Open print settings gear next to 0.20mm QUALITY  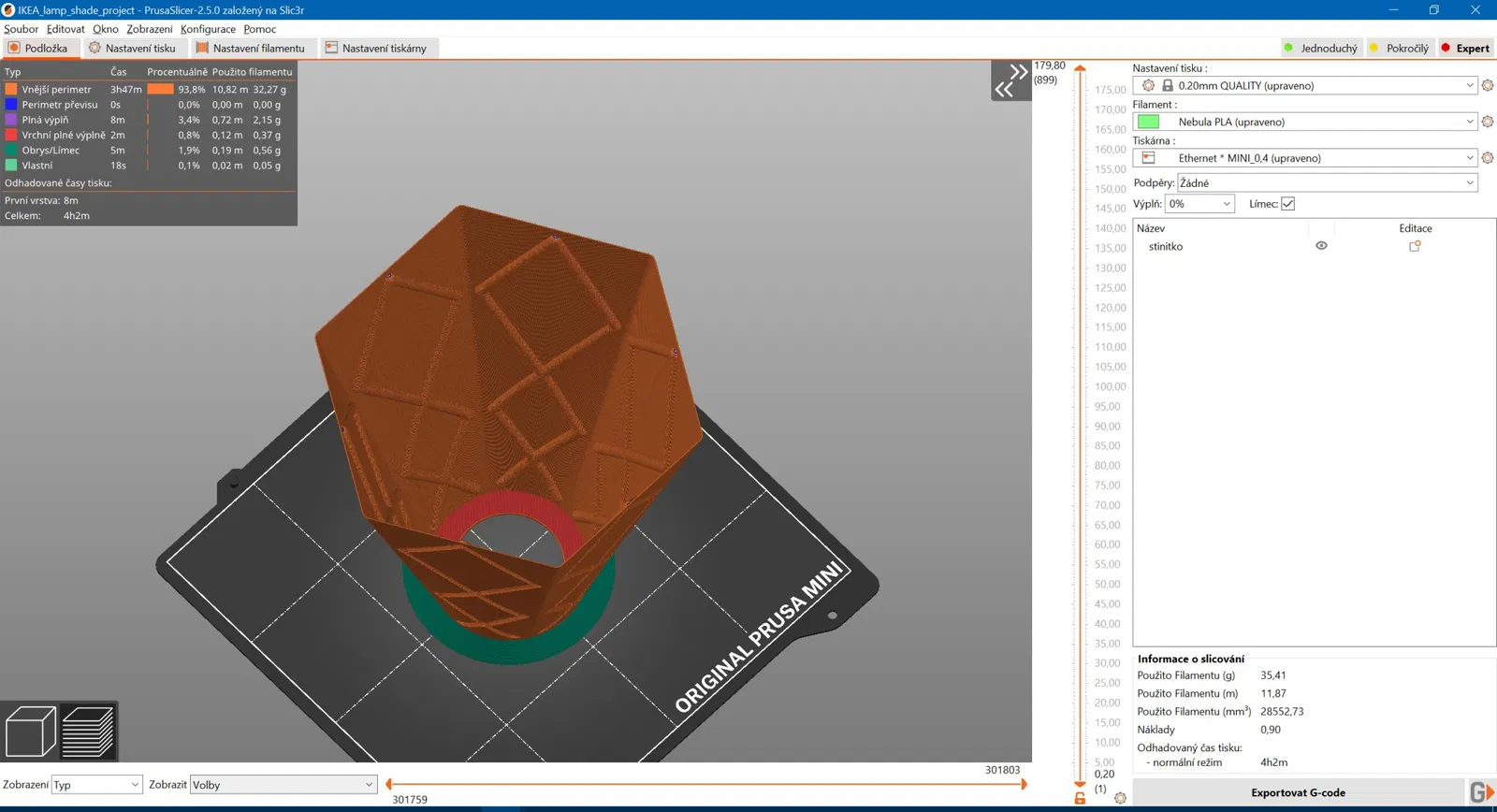1488,85
